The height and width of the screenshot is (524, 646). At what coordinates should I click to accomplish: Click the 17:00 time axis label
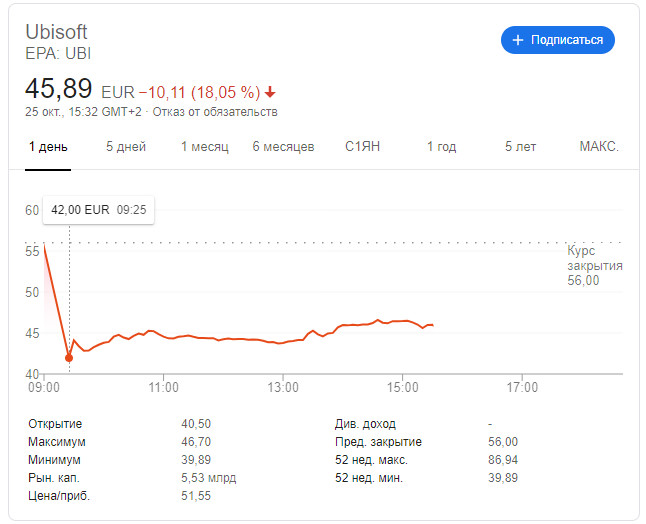(522, 388)
